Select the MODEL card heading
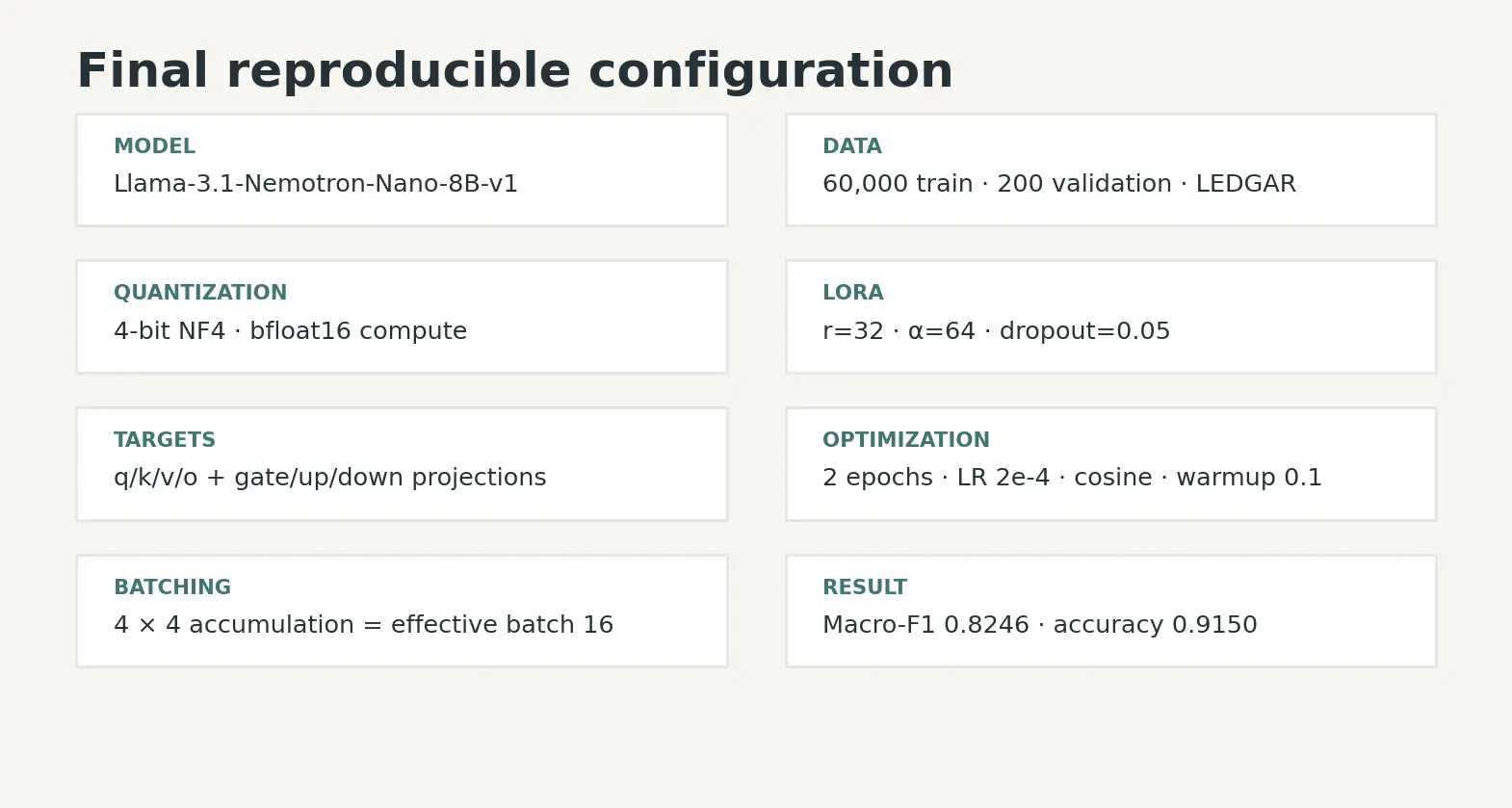The height and width of the screenshot is (808, 1512). point(154,146)
